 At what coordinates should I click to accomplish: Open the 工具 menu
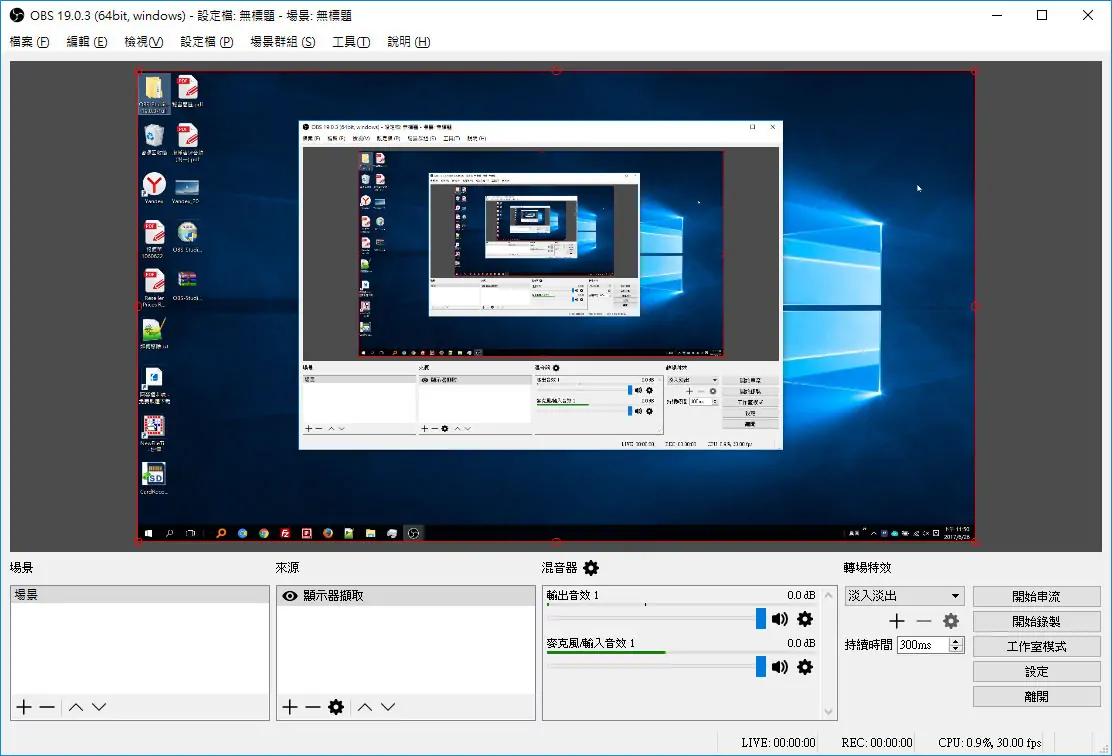pyautogui.click(x=351, y=42)
